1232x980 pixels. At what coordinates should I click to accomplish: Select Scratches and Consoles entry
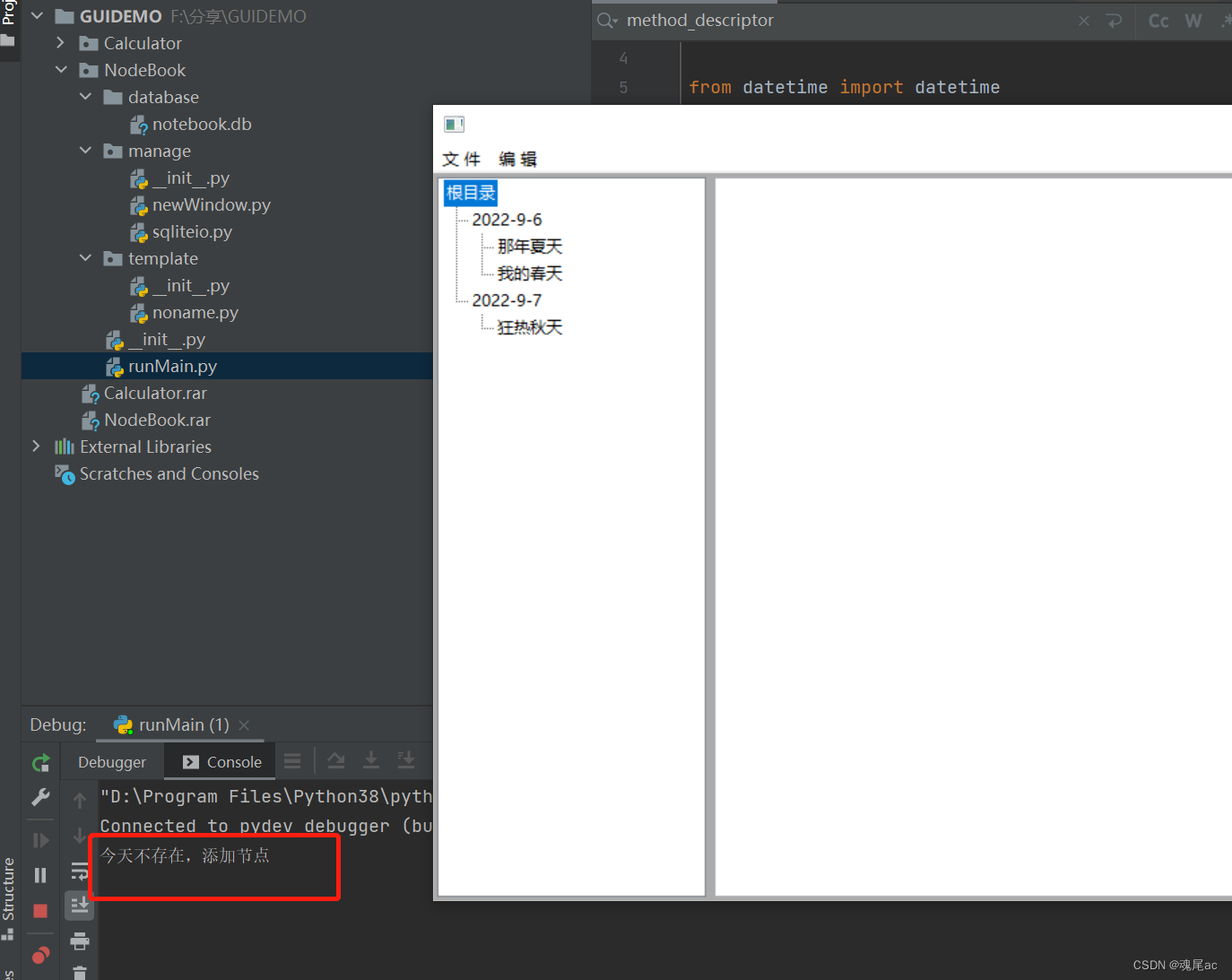tap(157, 473)
